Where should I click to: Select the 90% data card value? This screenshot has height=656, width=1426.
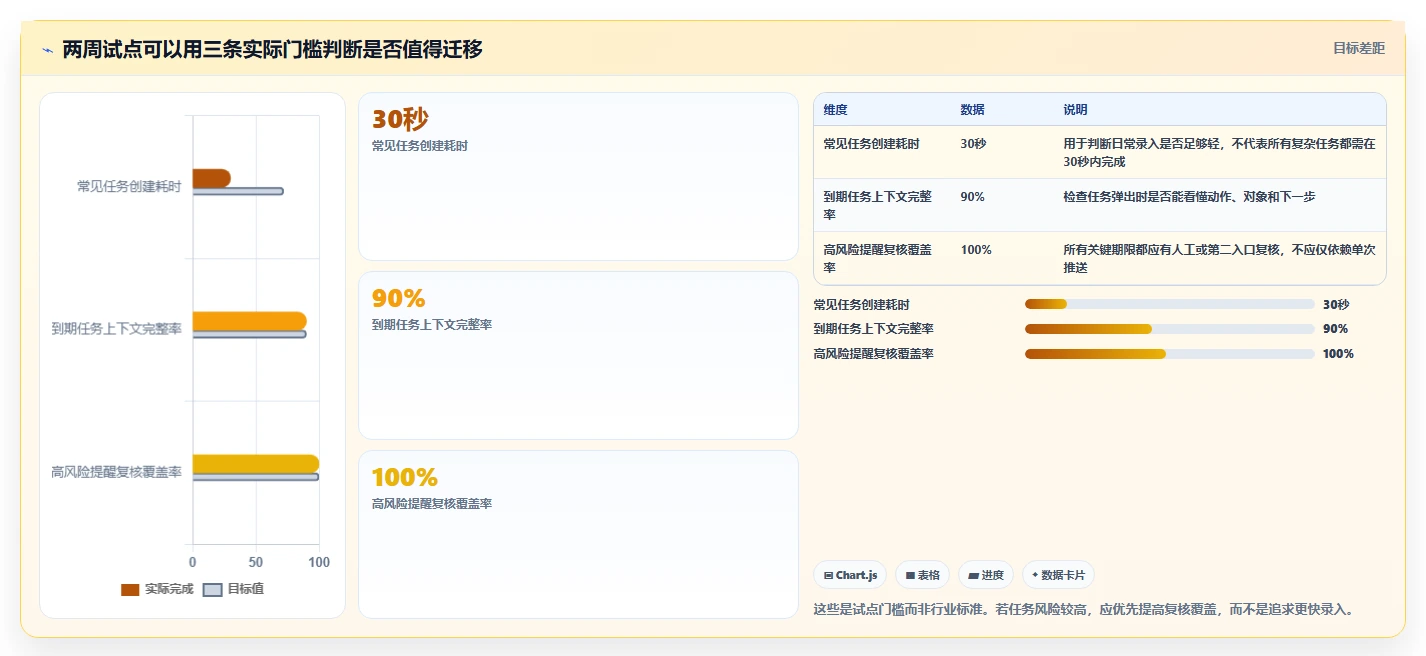point(399,298)
